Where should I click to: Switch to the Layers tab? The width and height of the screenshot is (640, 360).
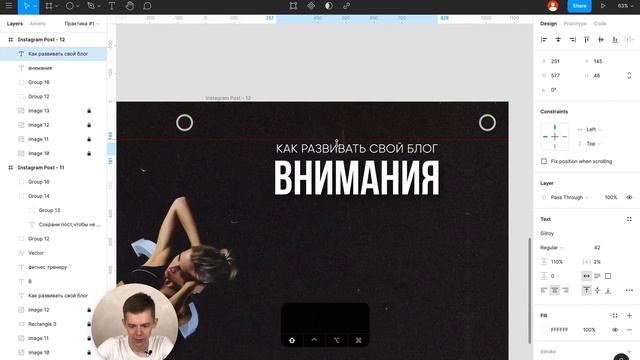[x=15, y=24]
